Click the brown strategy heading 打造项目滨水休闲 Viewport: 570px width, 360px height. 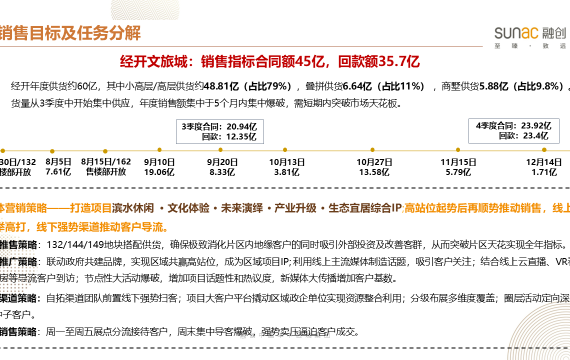236,208
